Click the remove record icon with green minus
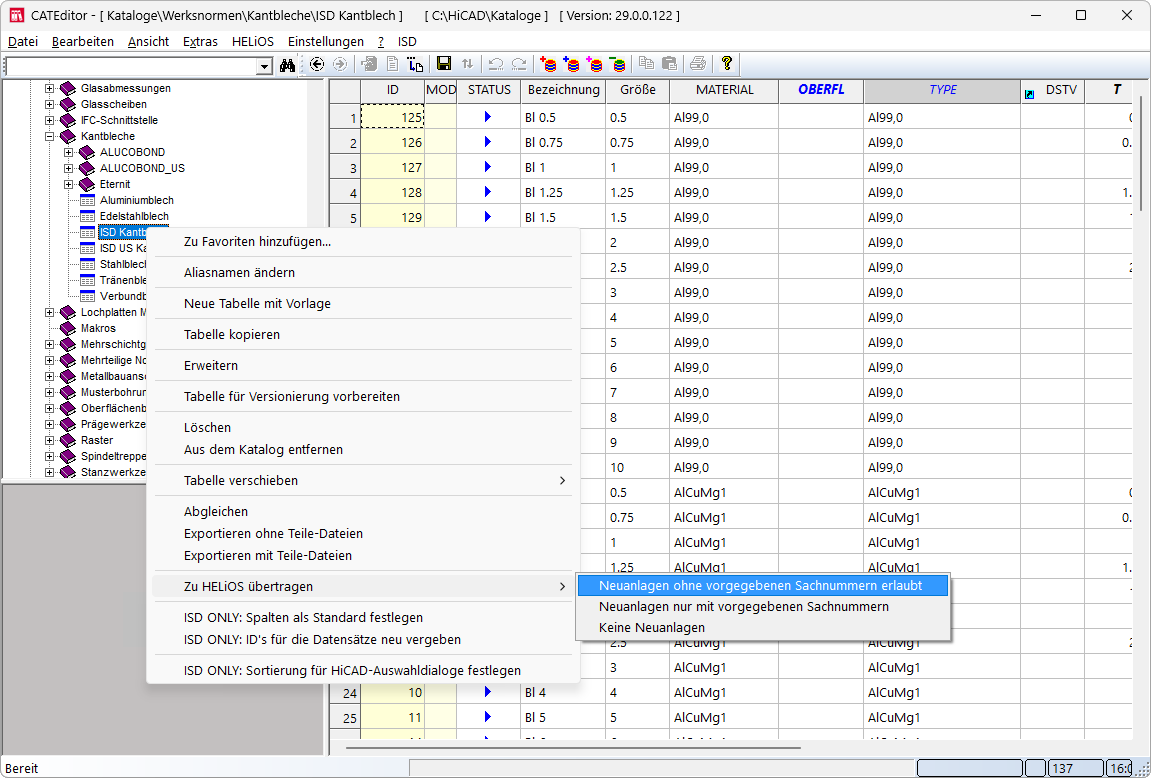 tap(618, 64)
